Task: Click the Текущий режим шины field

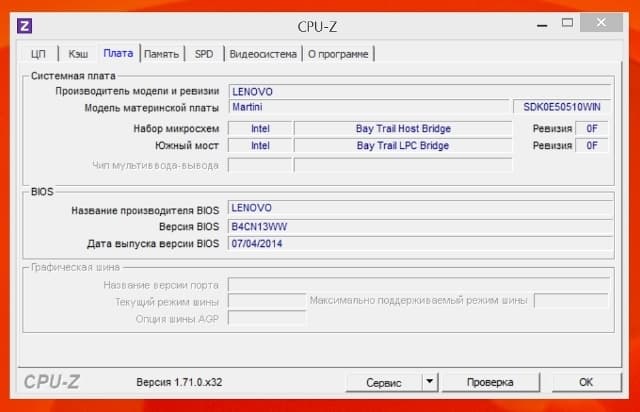Action: (x=267, y=302)
